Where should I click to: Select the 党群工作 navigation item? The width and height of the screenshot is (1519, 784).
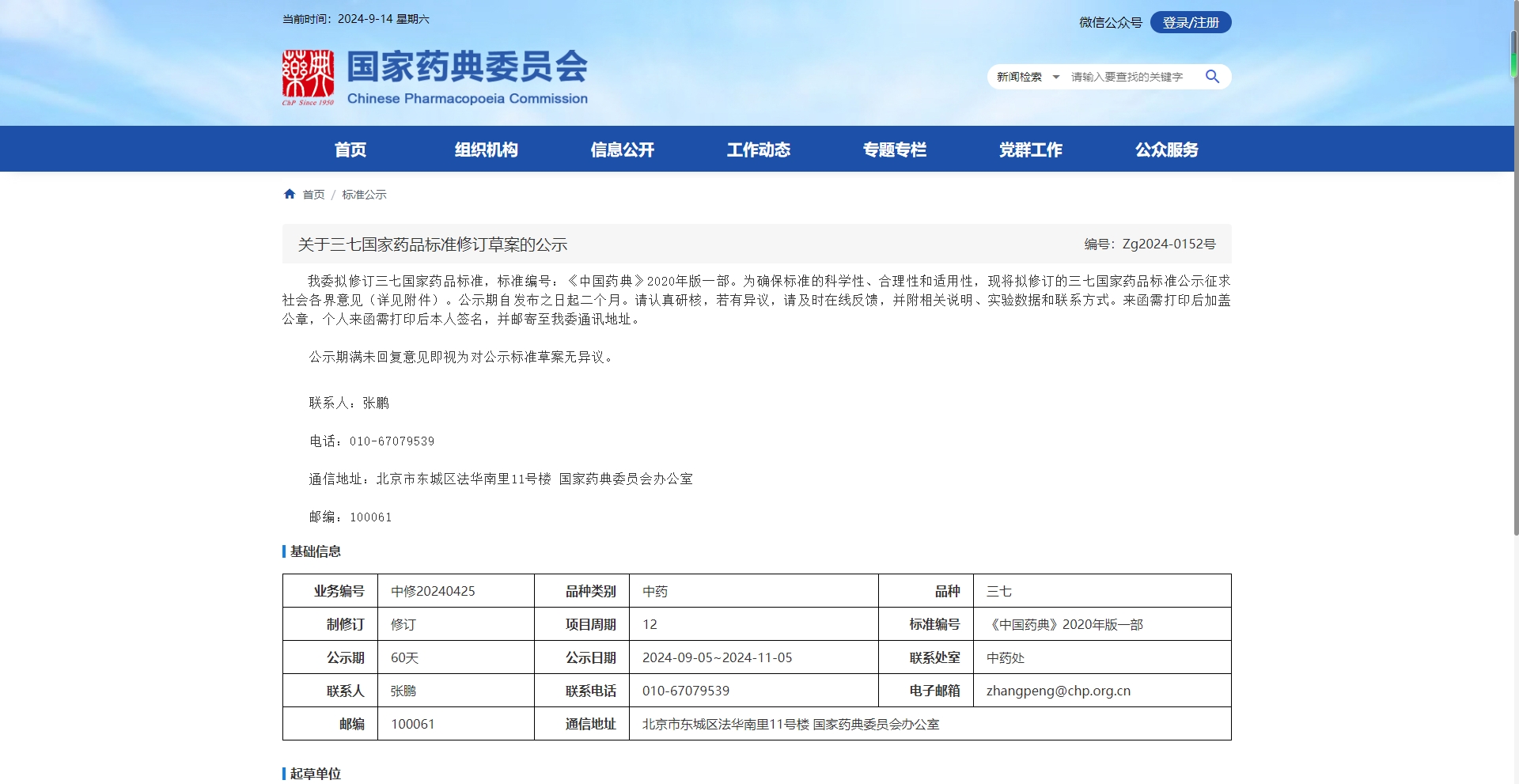1030,150
